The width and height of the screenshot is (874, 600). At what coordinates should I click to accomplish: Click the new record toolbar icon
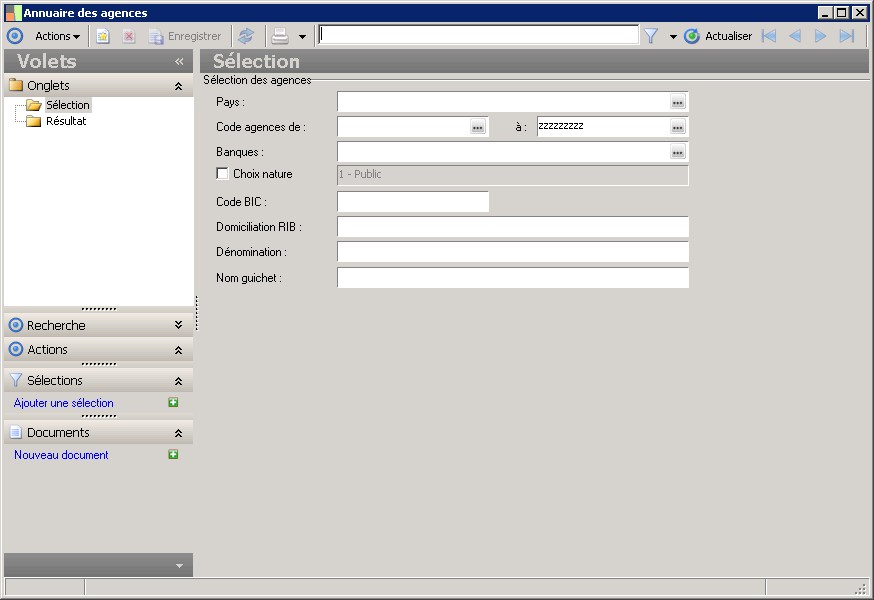click(x=103, y=36)
